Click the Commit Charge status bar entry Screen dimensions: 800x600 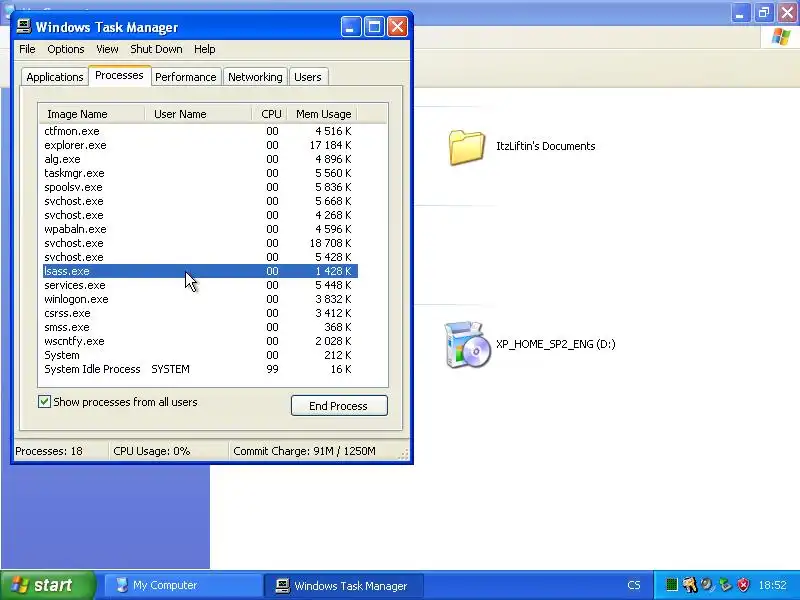[305, 451]
